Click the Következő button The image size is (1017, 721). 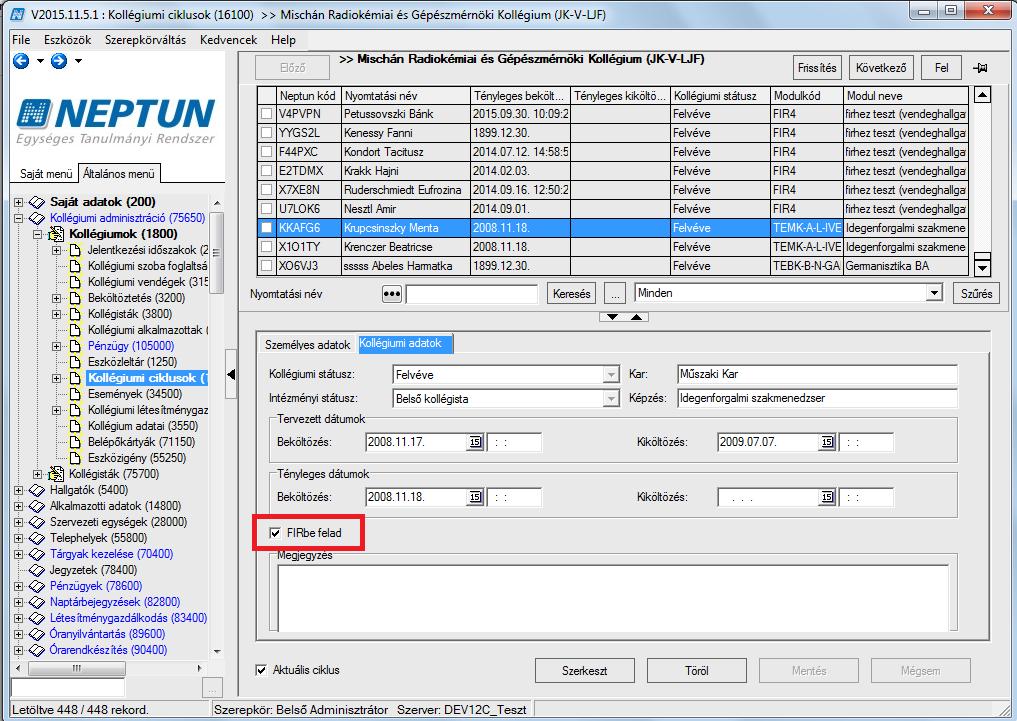(x=881, y=67)
